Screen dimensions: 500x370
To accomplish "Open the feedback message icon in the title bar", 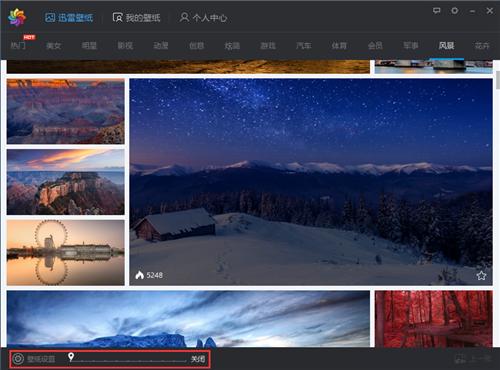I will coord(436,11).
